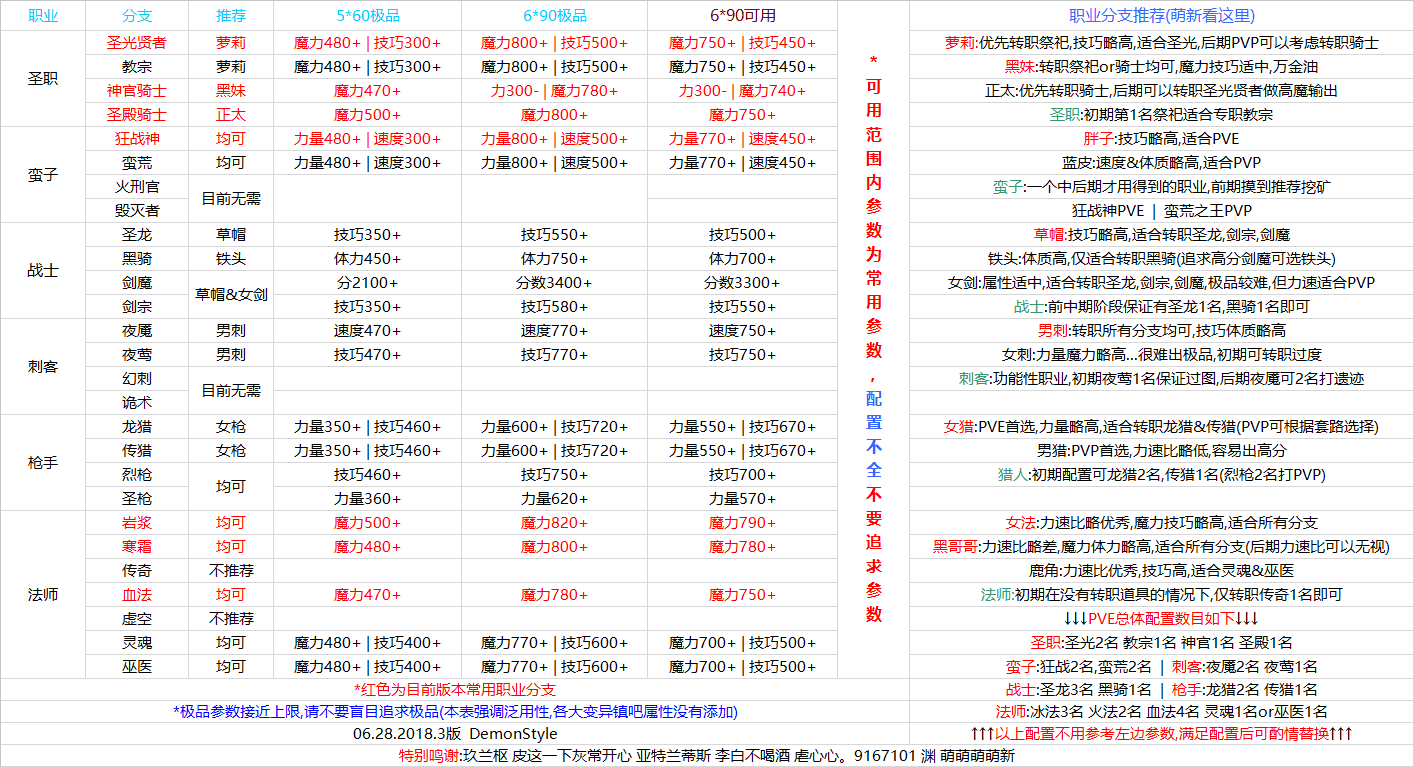Click the 职业分支推荐(萌新看这里) header
Screen dimensions: 1414x767
click(x=1161, y=16)
